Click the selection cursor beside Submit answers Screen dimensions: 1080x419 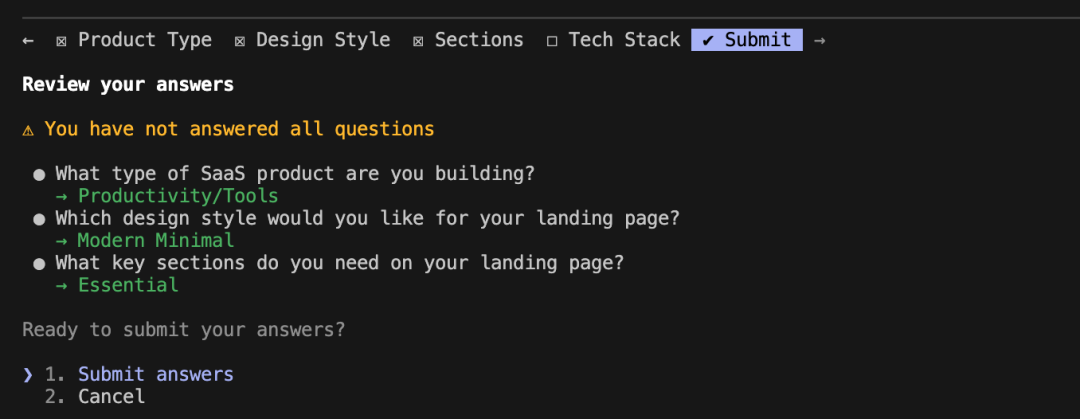click(28, 374)
